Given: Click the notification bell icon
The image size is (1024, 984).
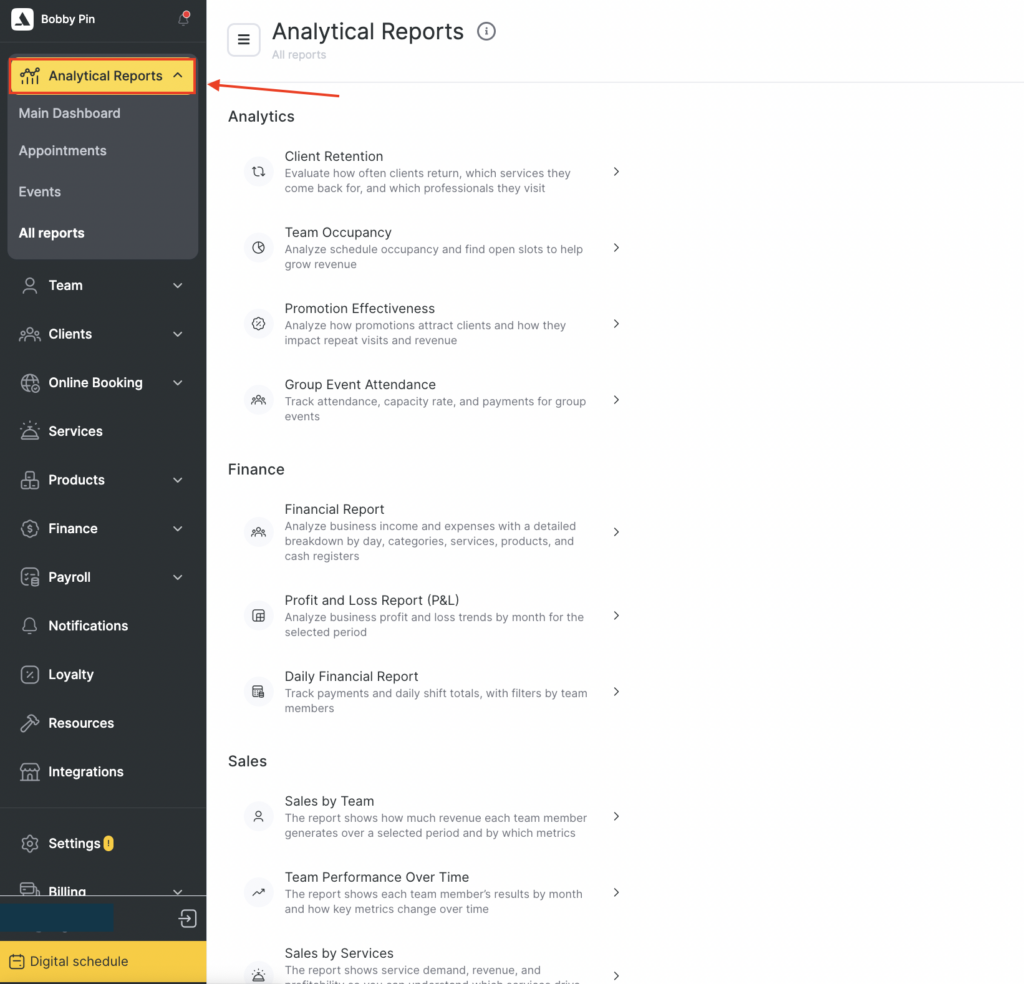Looking at the screenshot, I should point(183,19).
